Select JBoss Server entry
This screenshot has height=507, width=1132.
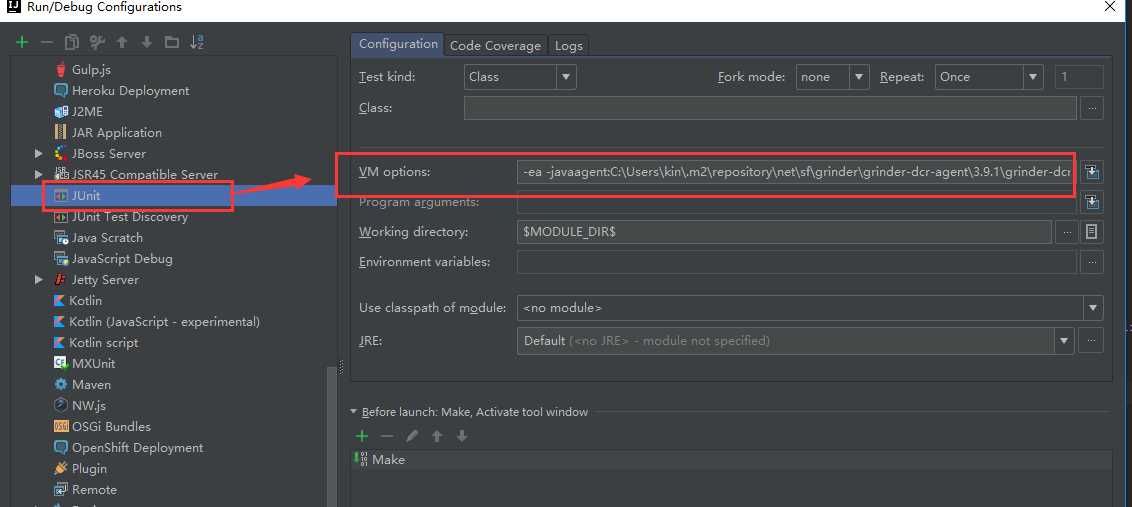pos(108,153)
